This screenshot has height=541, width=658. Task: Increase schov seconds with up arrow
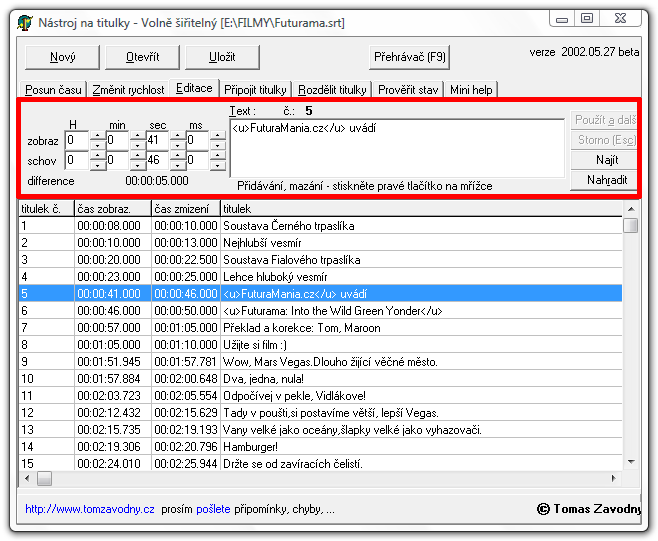[178, 156]
